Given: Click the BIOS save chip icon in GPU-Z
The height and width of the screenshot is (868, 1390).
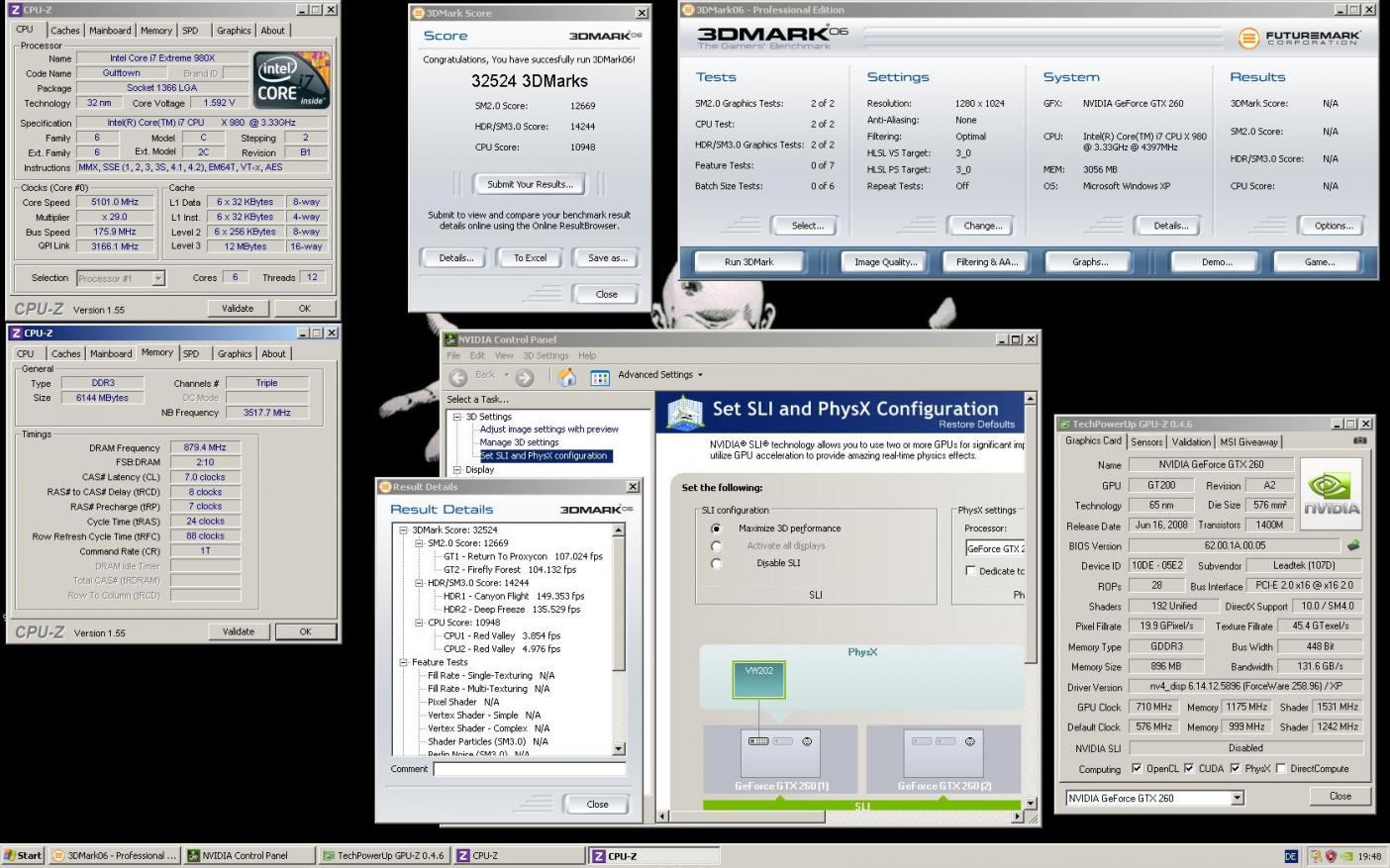Looking at the screenshot, I should tap(1353, 545).
